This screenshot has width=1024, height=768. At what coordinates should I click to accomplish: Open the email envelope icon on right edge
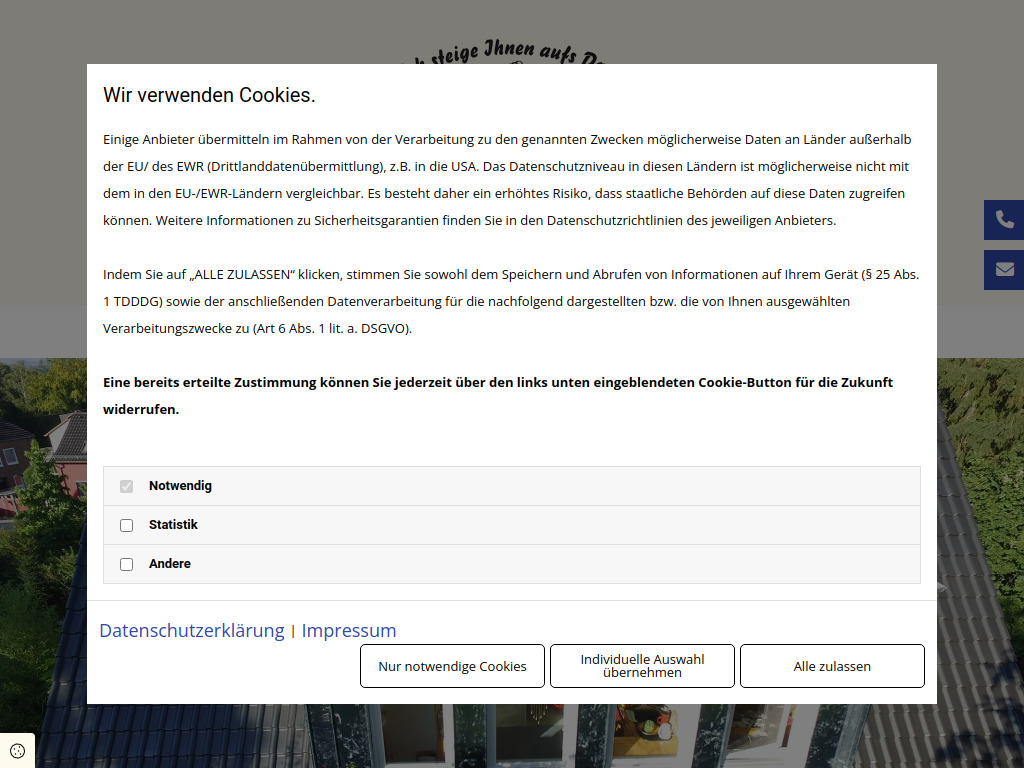1004,269
